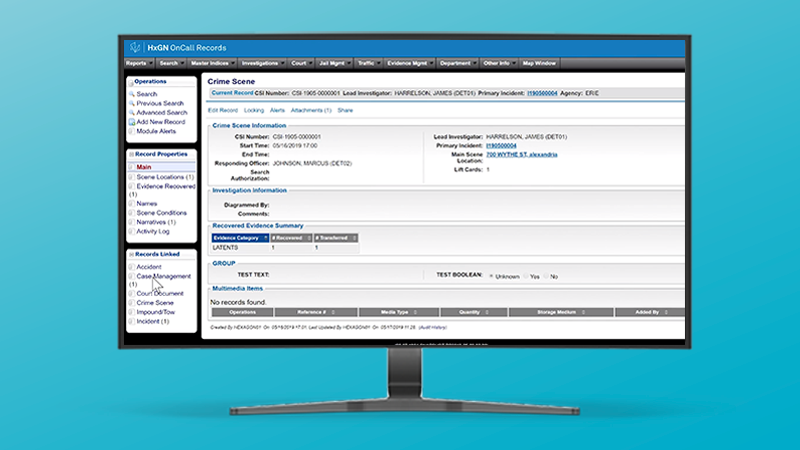Open Primary Incident link in Crime Scene Information
Screen dimensions: 800x450
pyautogui.click(x=501, y=146)
